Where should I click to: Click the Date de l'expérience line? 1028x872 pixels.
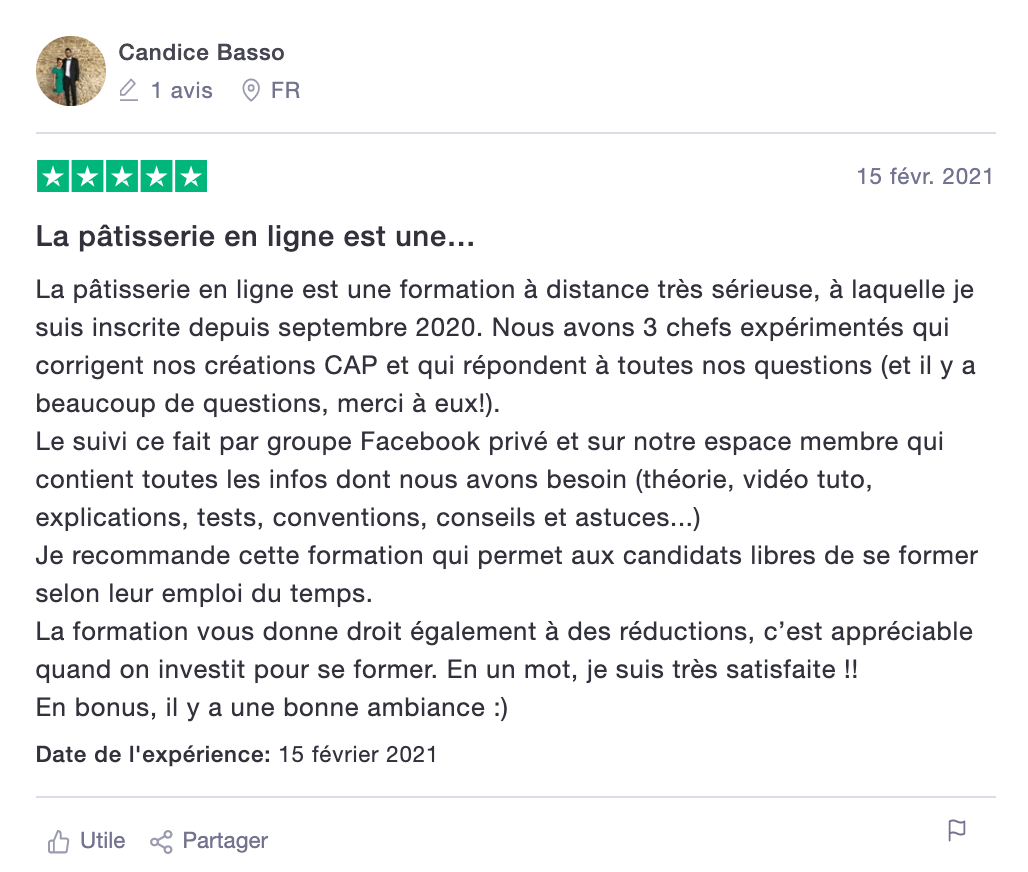click(236, 755)
